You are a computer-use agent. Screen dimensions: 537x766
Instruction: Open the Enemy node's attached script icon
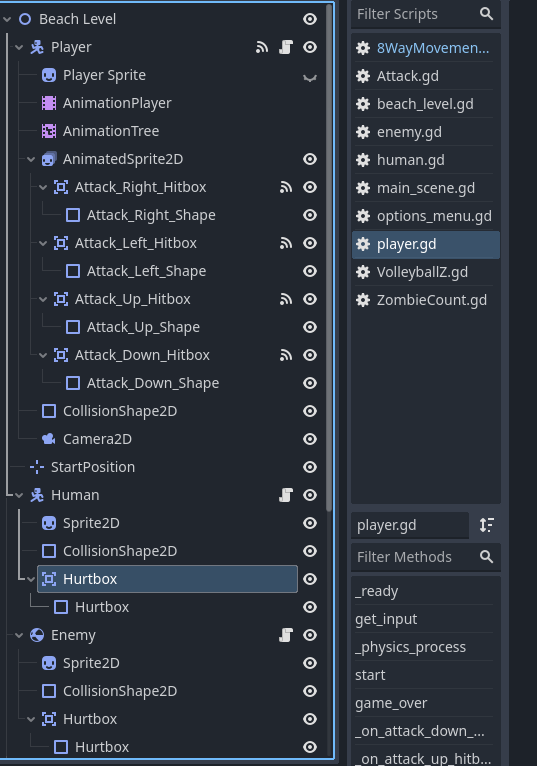pos(286,635)
